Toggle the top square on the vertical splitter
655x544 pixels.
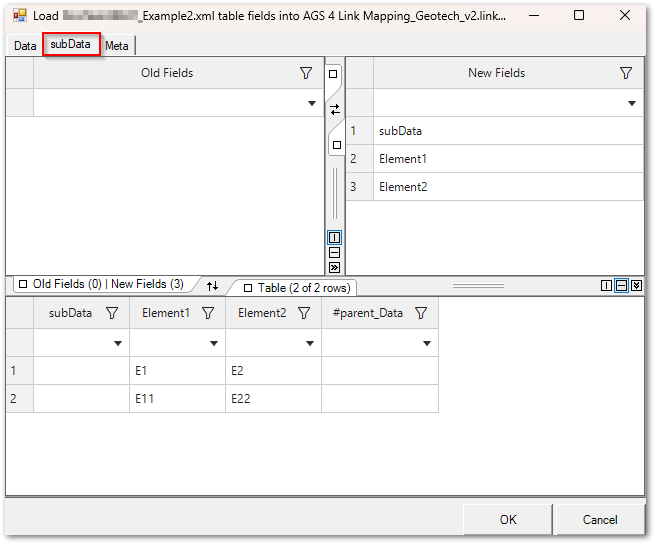coord(334,75)
